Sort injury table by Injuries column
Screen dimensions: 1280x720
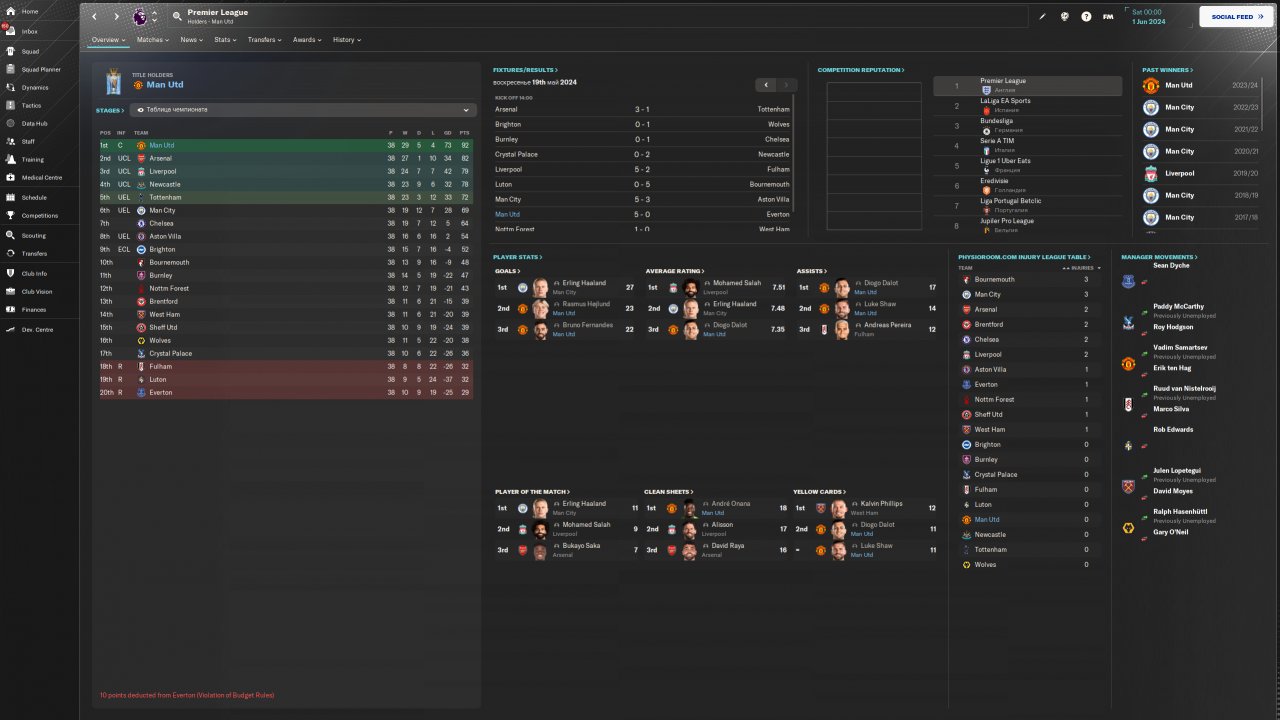coord(1084,268)
